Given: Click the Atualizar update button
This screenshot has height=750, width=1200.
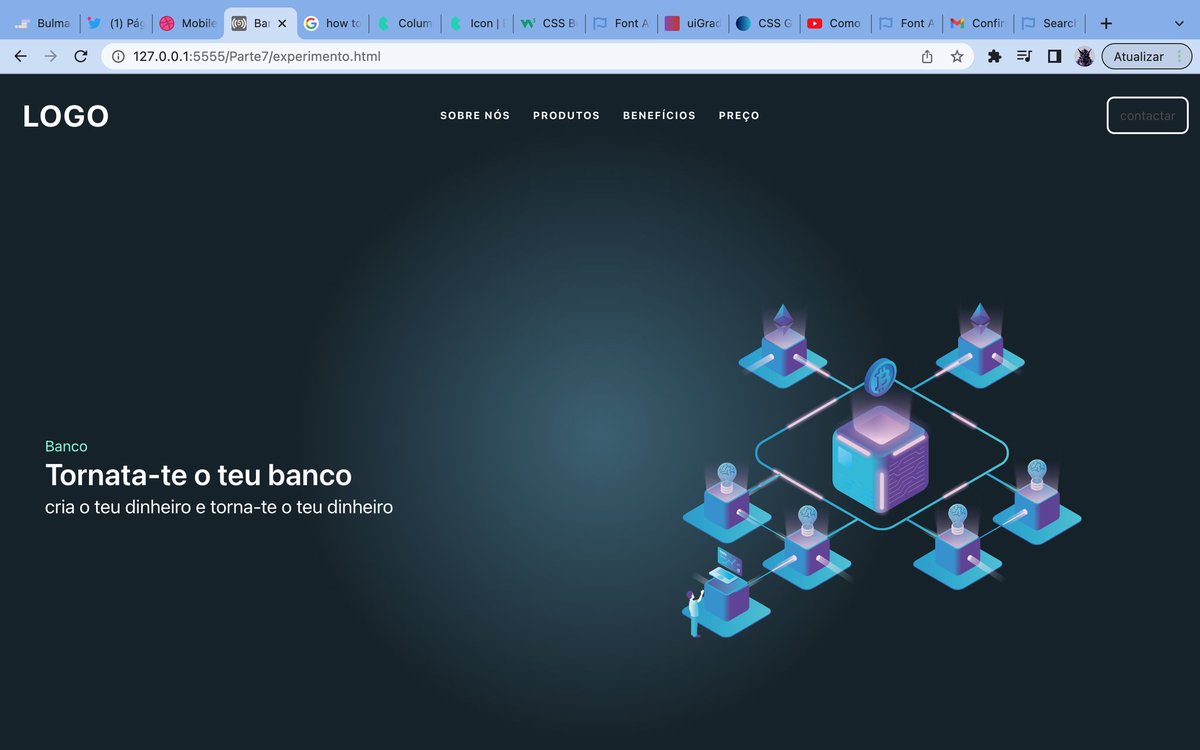Looking at the screenshot, I should coord(1140,56).
